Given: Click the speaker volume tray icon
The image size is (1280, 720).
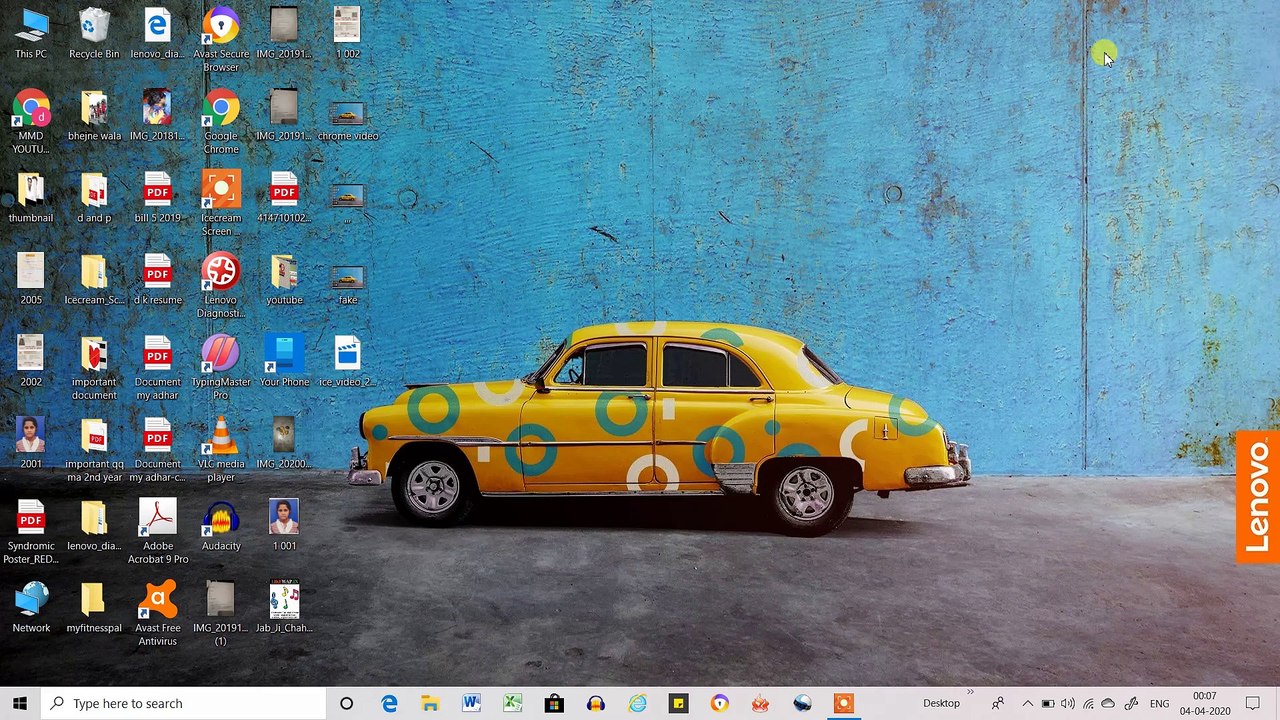Looking at the screenshot, I should coord(1068,703).
